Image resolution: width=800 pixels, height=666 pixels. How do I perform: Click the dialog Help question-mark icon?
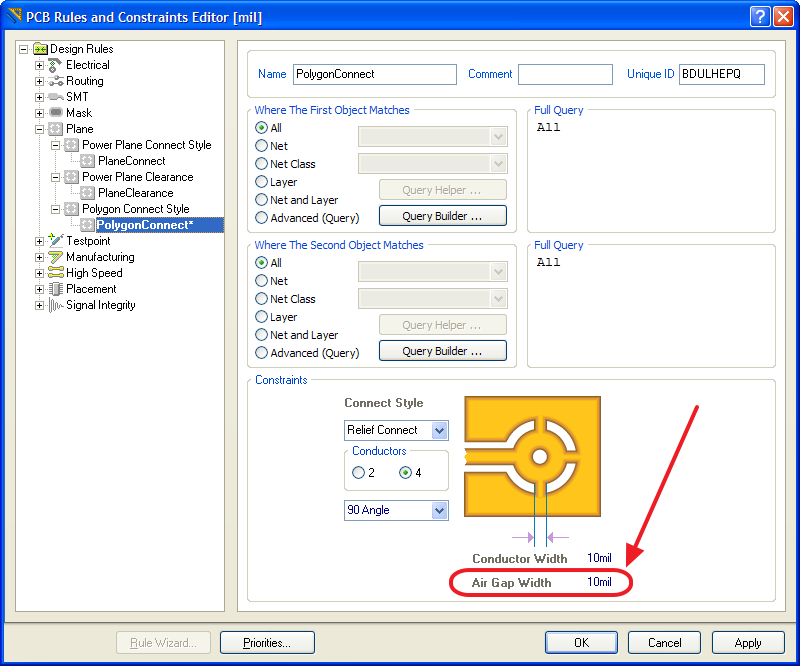click(759, 17)
